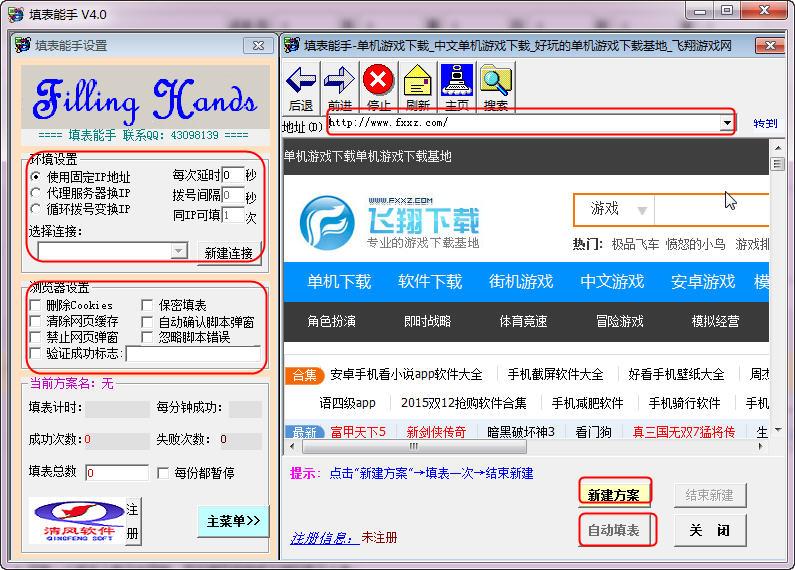Viewport: 795px width, 570px height.
Task: Select the 即时战略 category
Action: 427,321
